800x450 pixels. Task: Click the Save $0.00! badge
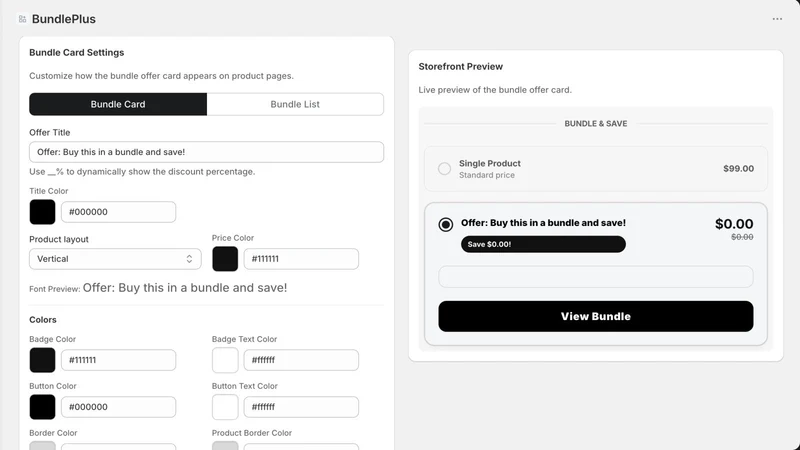pos(543,244)
